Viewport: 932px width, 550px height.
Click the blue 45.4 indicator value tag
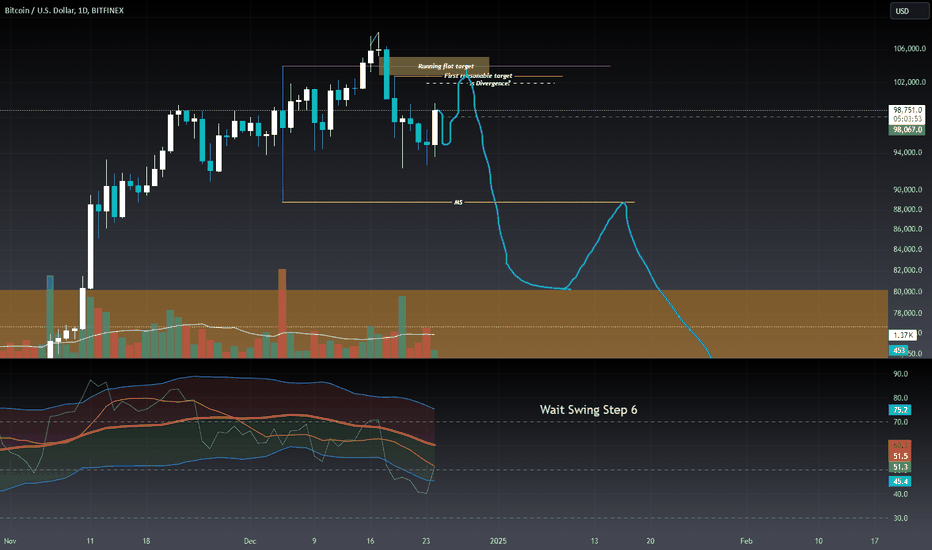tap(900, 482)
